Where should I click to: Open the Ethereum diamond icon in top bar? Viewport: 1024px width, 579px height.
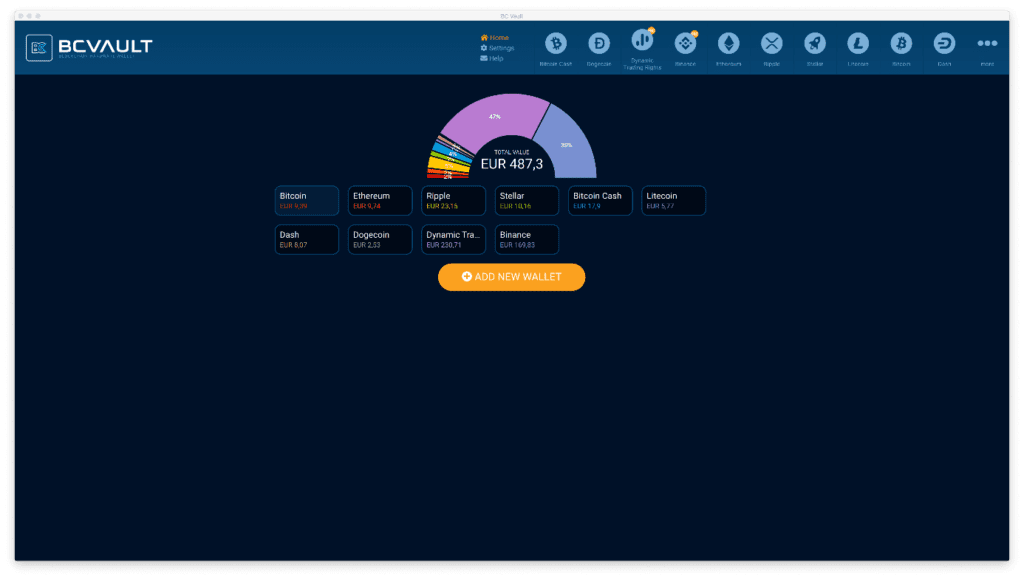pyautogui.click(x=728, y=44)
